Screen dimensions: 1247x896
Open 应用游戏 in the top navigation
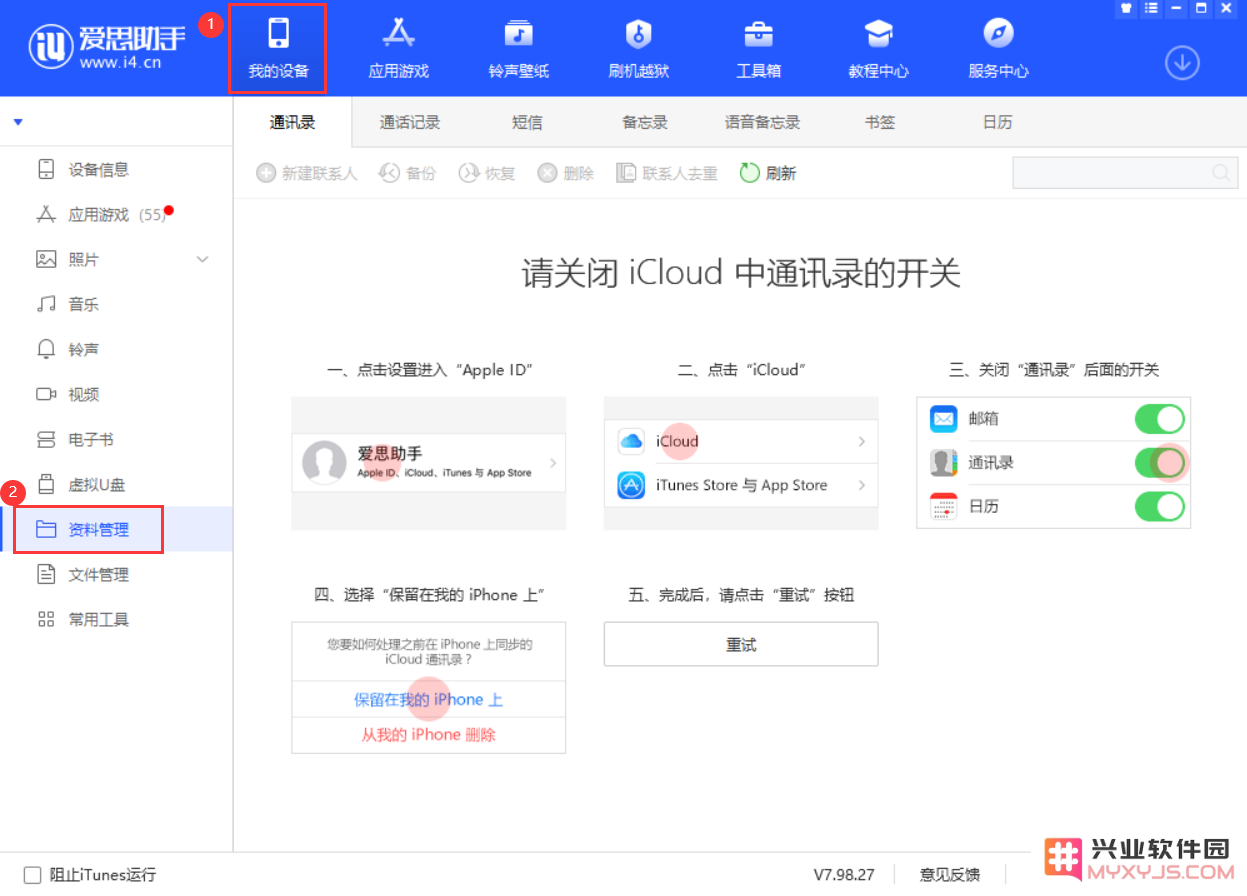click(398, 48)
